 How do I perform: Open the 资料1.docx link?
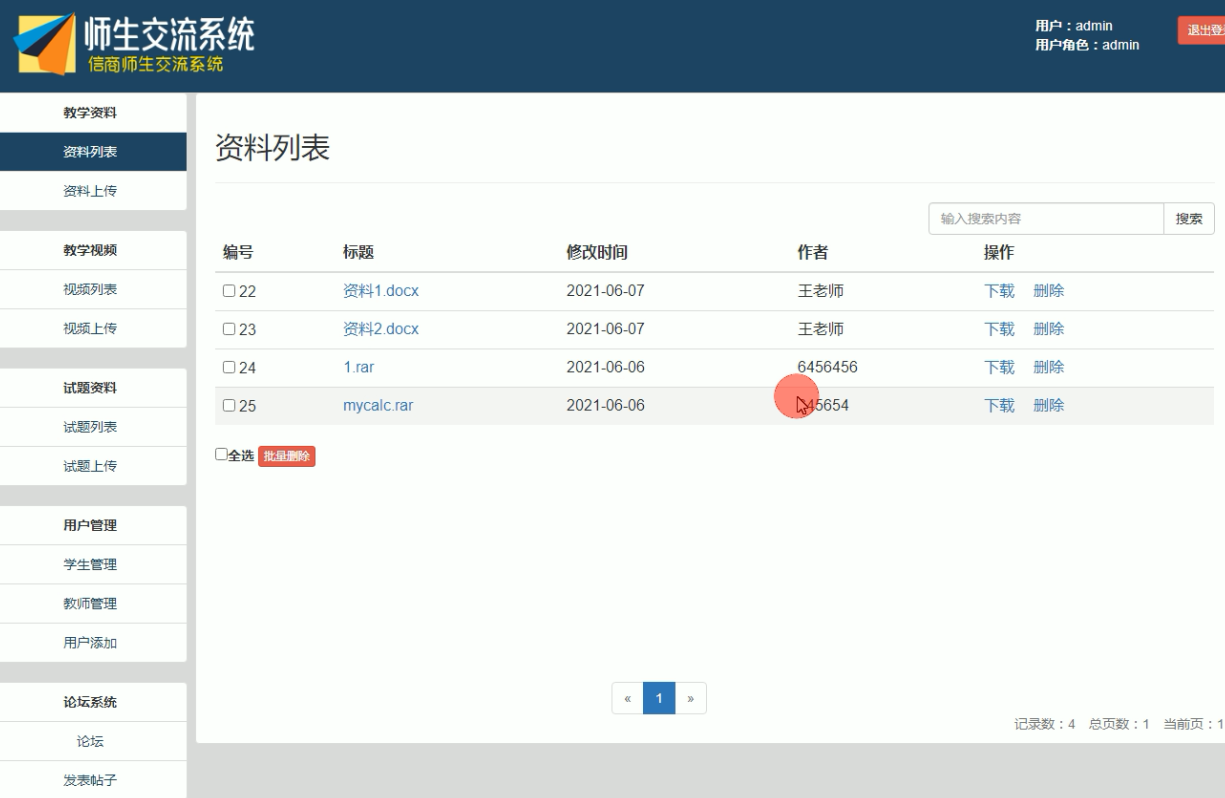[381, 291]
